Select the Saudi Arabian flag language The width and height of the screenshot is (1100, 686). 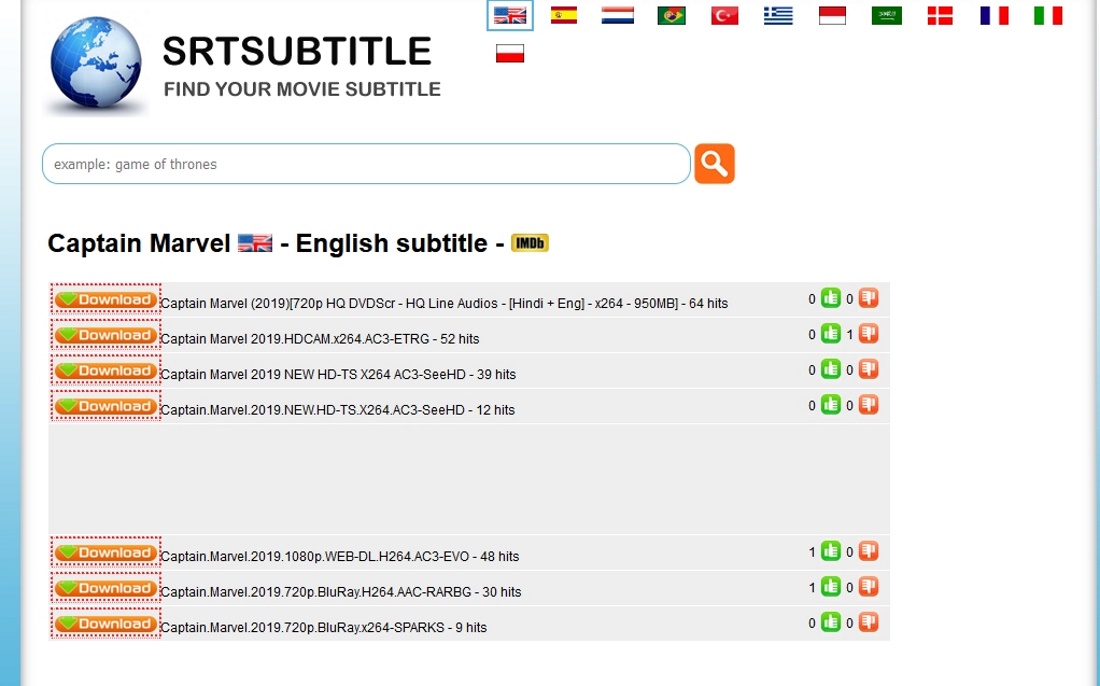point(886,15)
